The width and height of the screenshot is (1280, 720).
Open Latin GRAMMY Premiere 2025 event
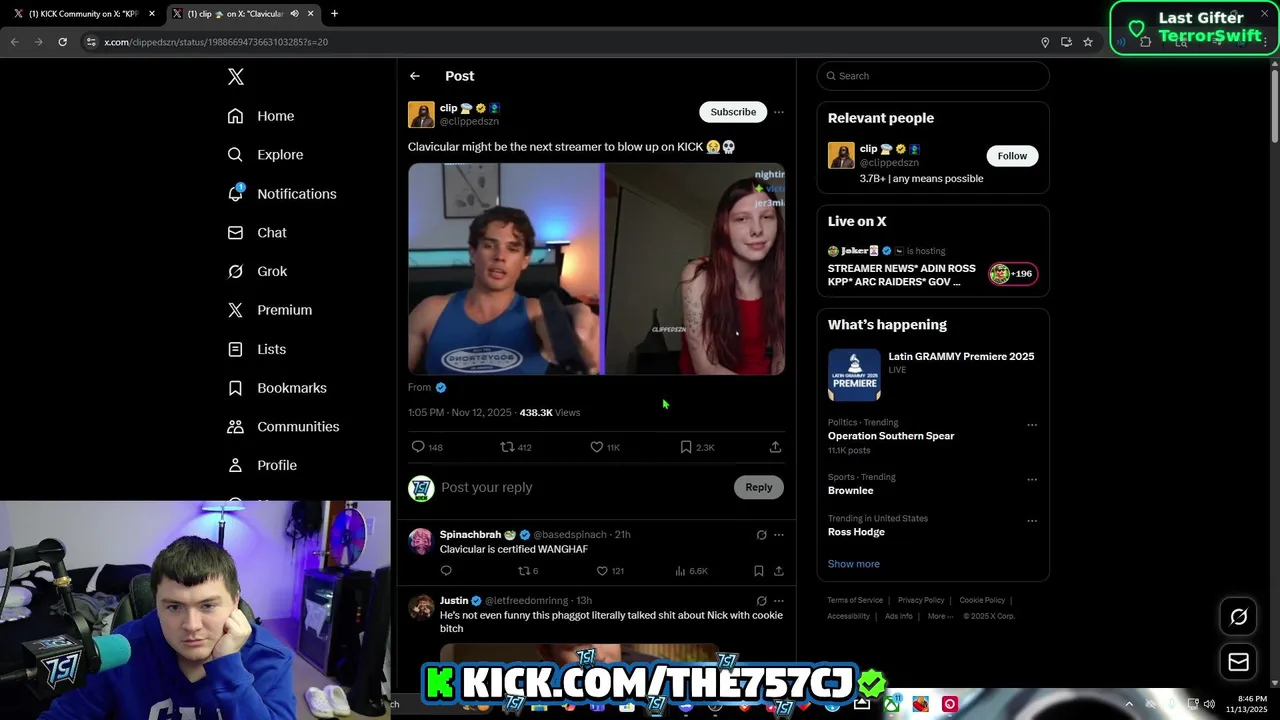coord(932,374)
